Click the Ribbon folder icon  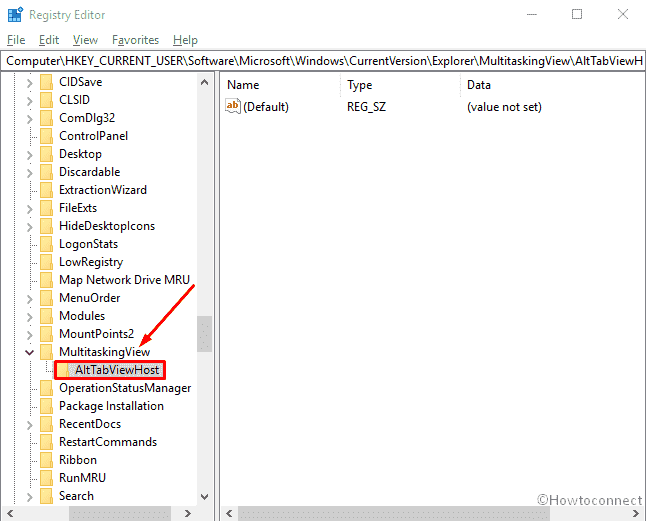click(47, 460)
